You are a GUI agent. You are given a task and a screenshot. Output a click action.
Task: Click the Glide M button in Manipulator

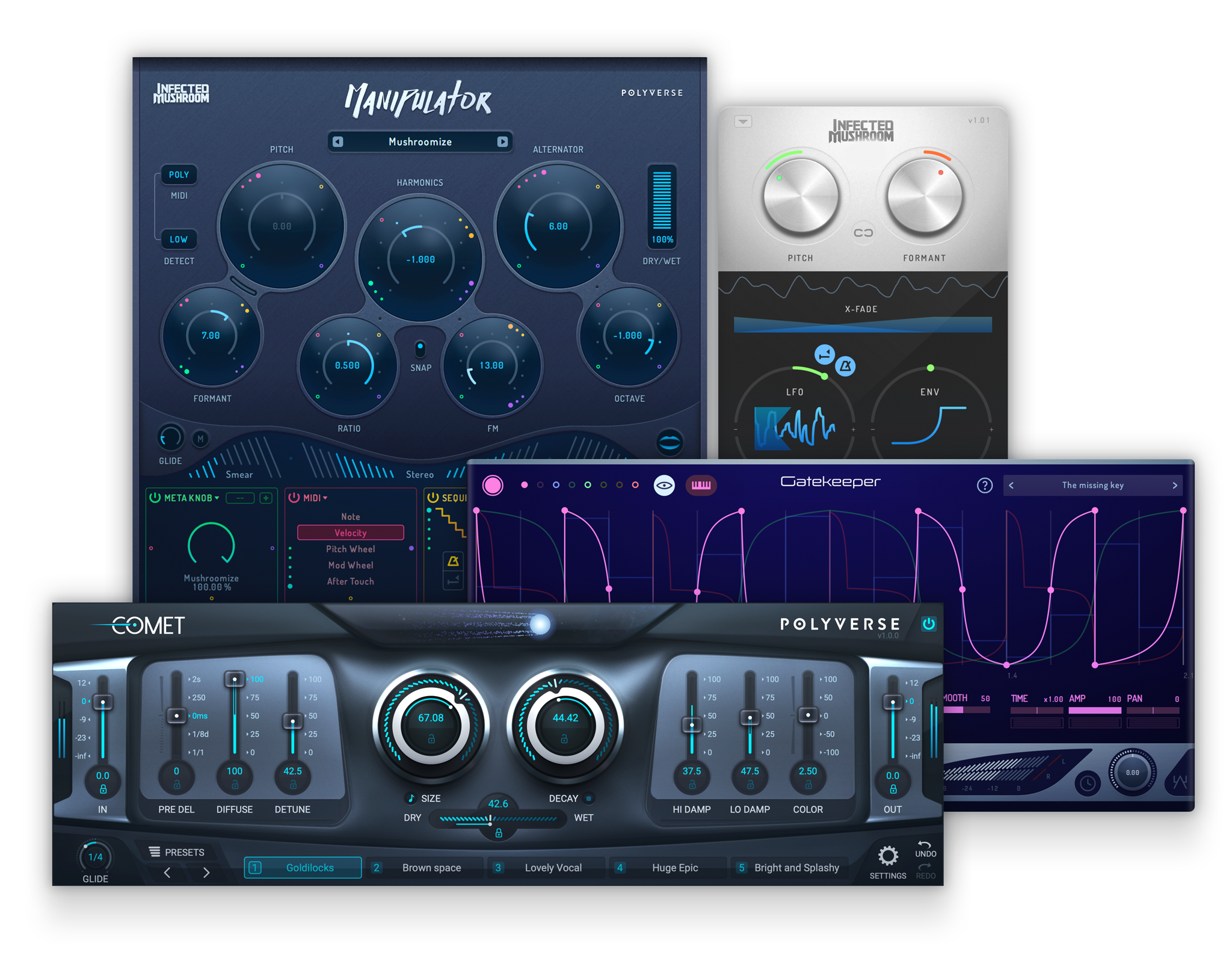point(200,439)
